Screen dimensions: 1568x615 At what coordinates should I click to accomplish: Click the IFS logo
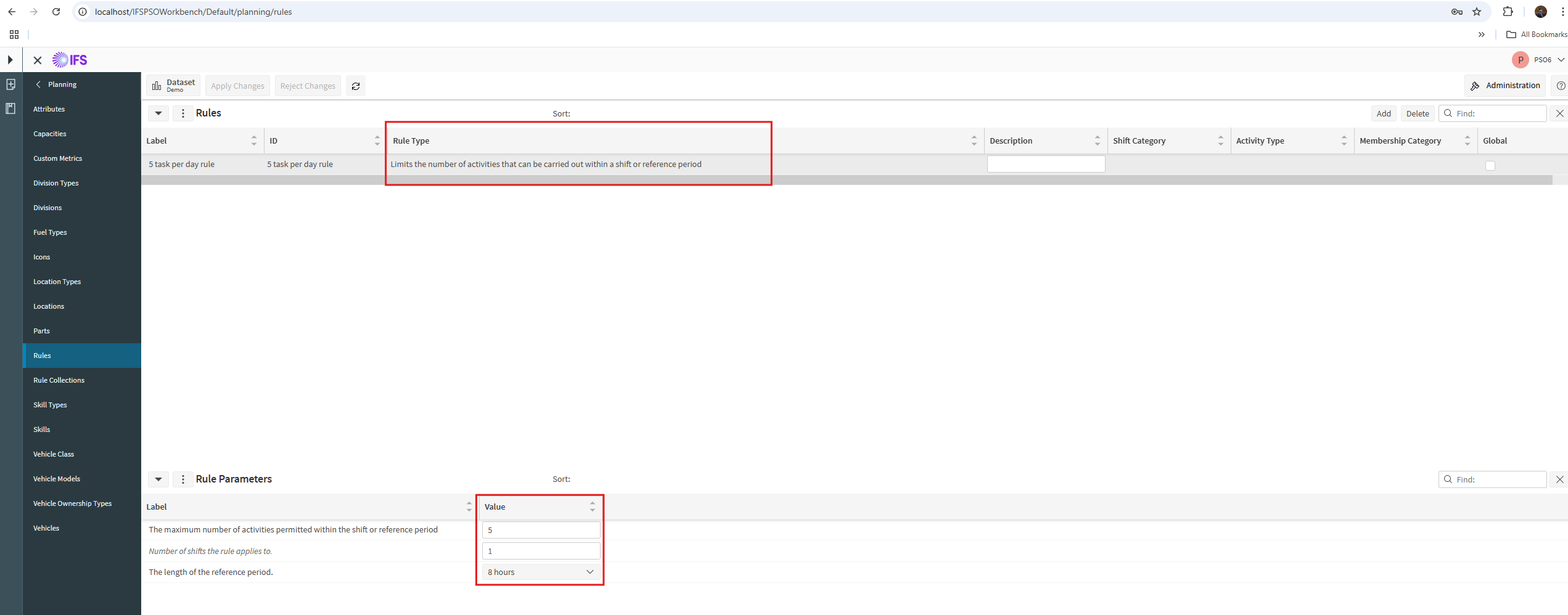pos(70,60)
